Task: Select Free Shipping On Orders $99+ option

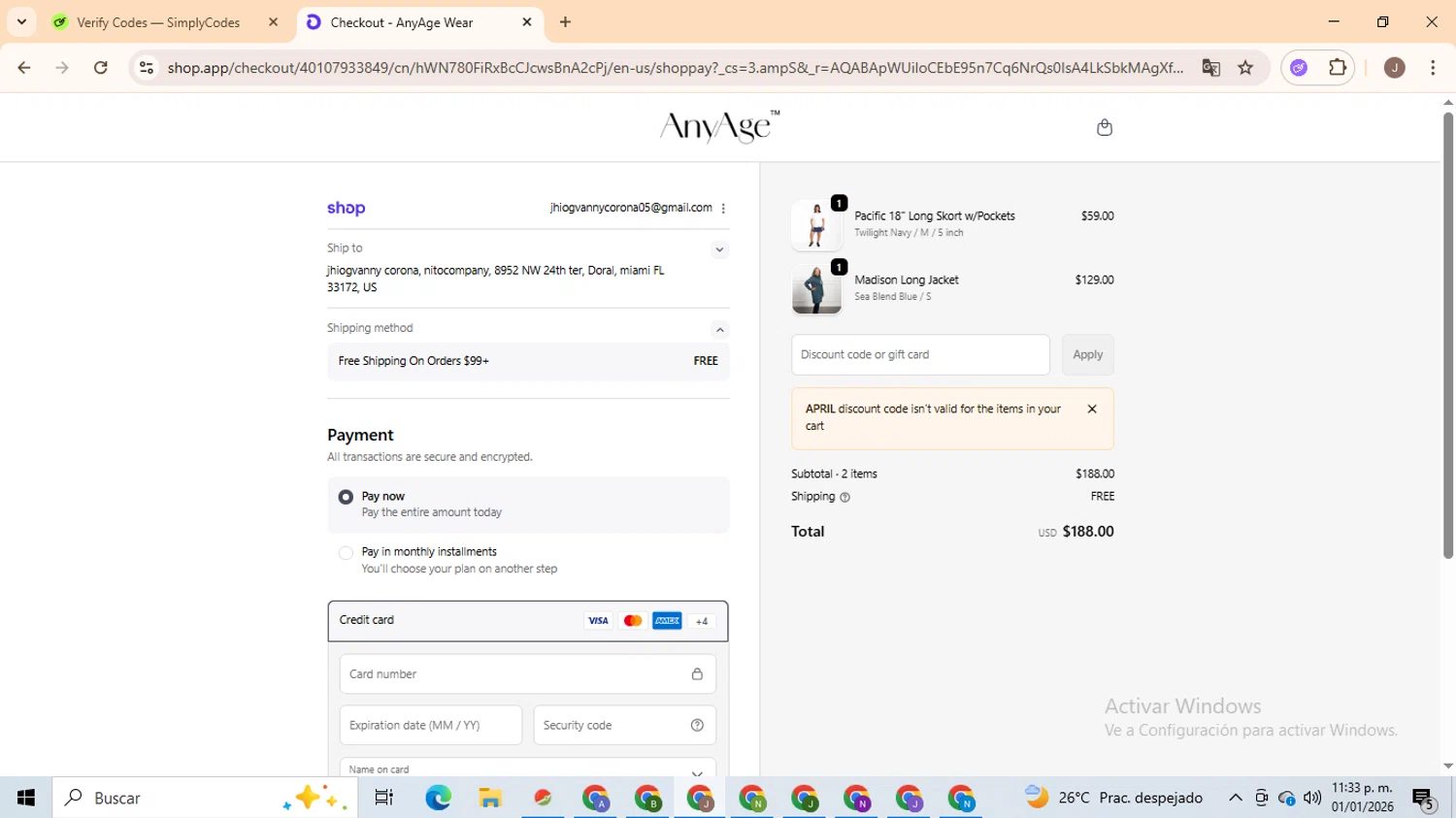Action: (x=528, y=361)
